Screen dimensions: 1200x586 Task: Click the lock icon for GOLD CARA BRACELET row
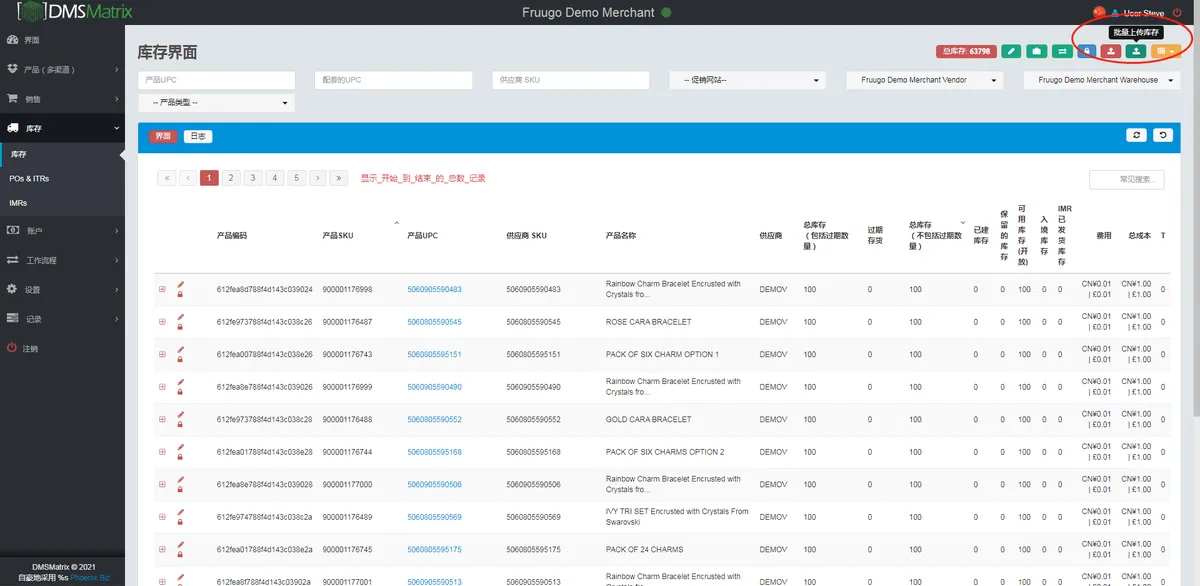(x=181, y=425)
